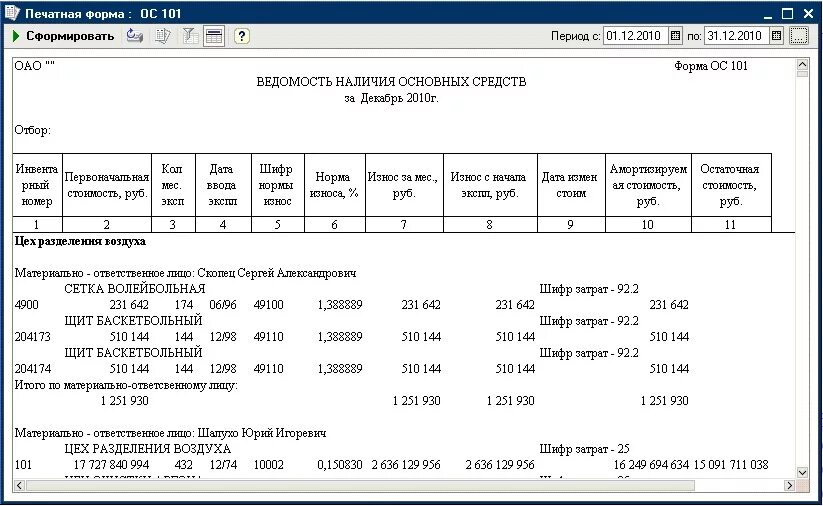This screenshot has height=506, width=823.
Task: Click the Норма износа, % column header
Action: [x=334, y=185]
